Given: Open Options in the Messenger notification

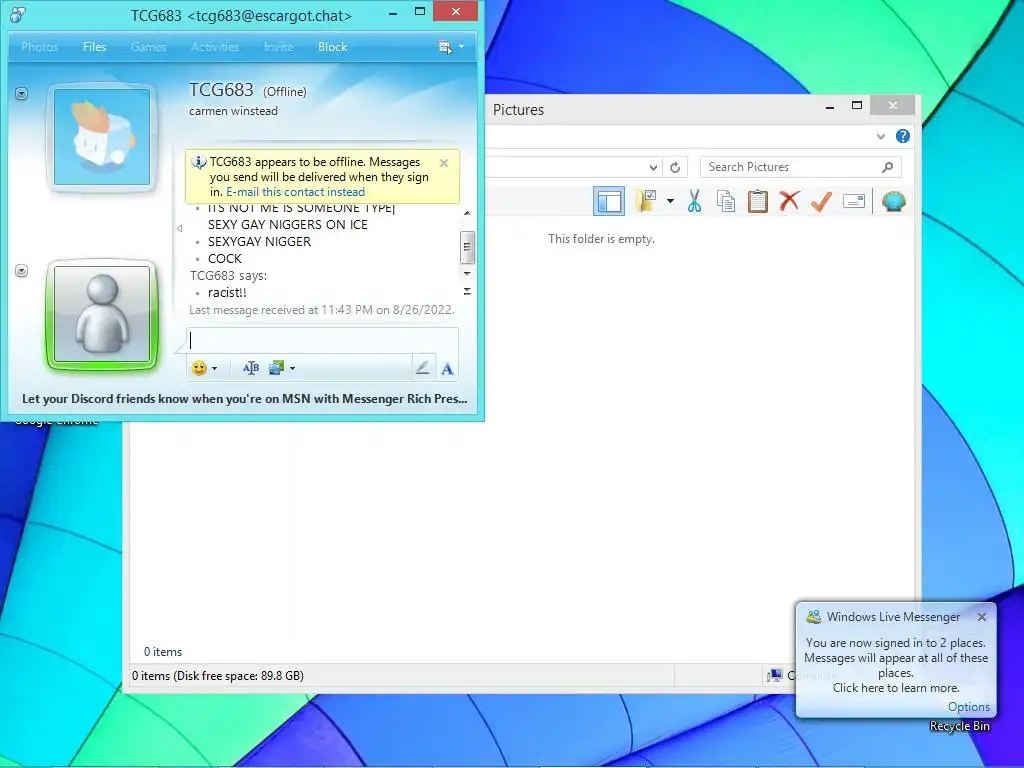Looking at the screenshot, I should coord(968,707).
